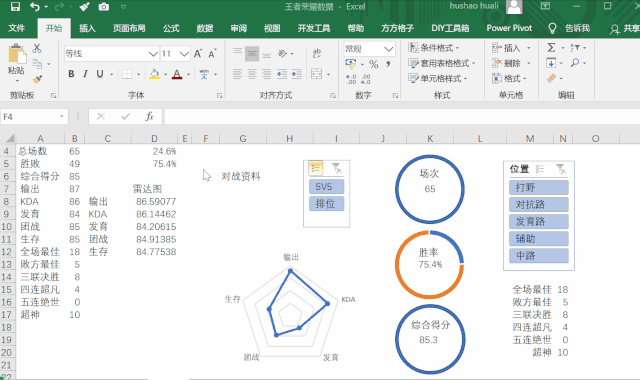Click the insert function fx icon

(149, 117)
